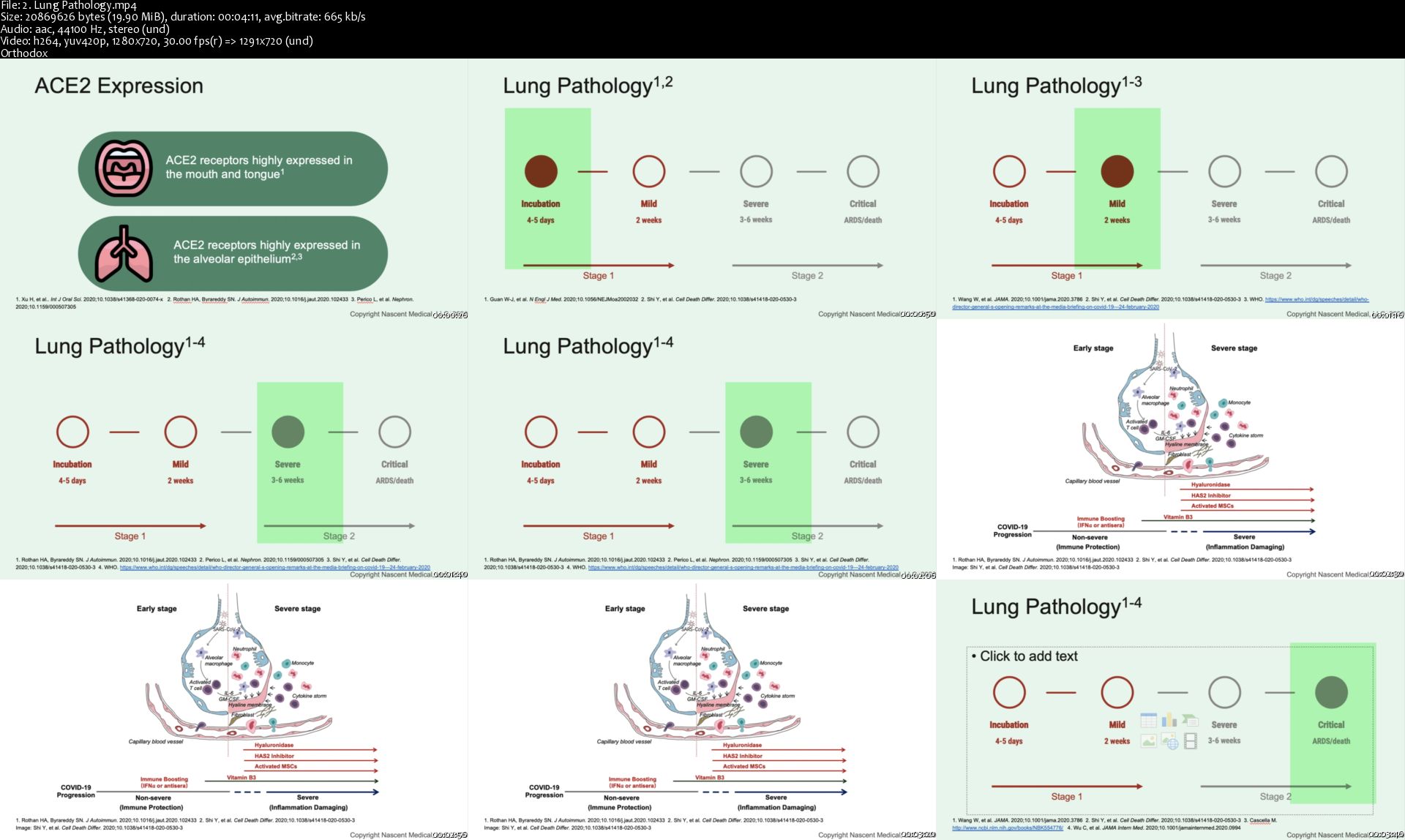This screenshot has width=1405, height=840.
Task: Click the filled Mild circle in the third thumbnail
Action: 1117,171
